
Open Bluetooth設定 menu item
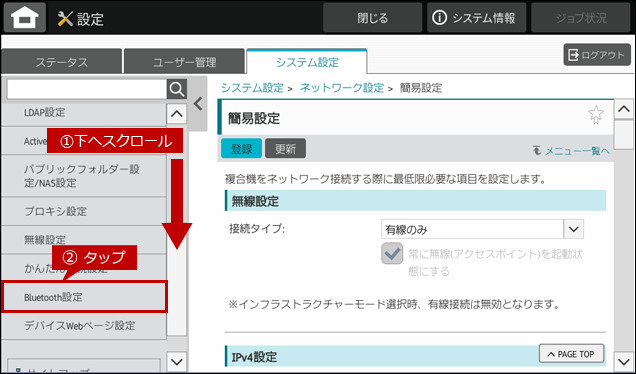click(84, 297)
